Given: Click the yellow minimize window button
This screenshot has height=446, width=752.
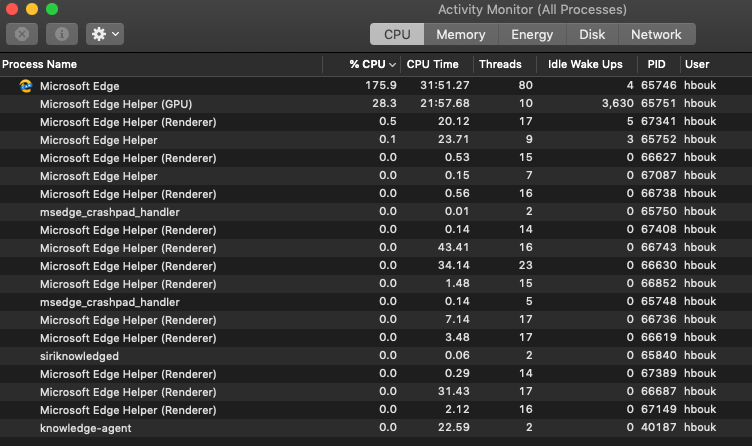Looking at the screenshot, I should point(32,9).
